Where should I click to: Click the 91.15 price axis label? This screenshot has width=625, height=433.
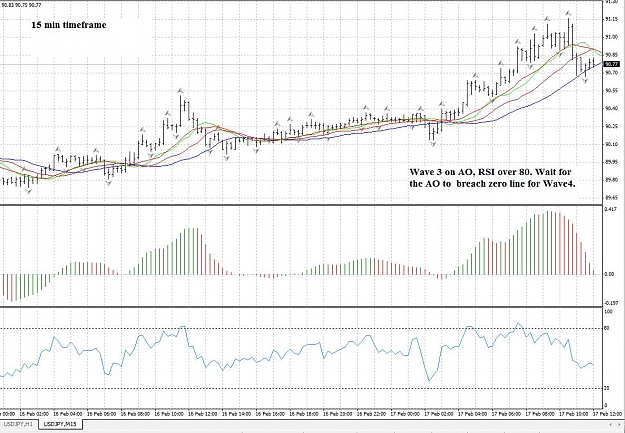point(611,19)
